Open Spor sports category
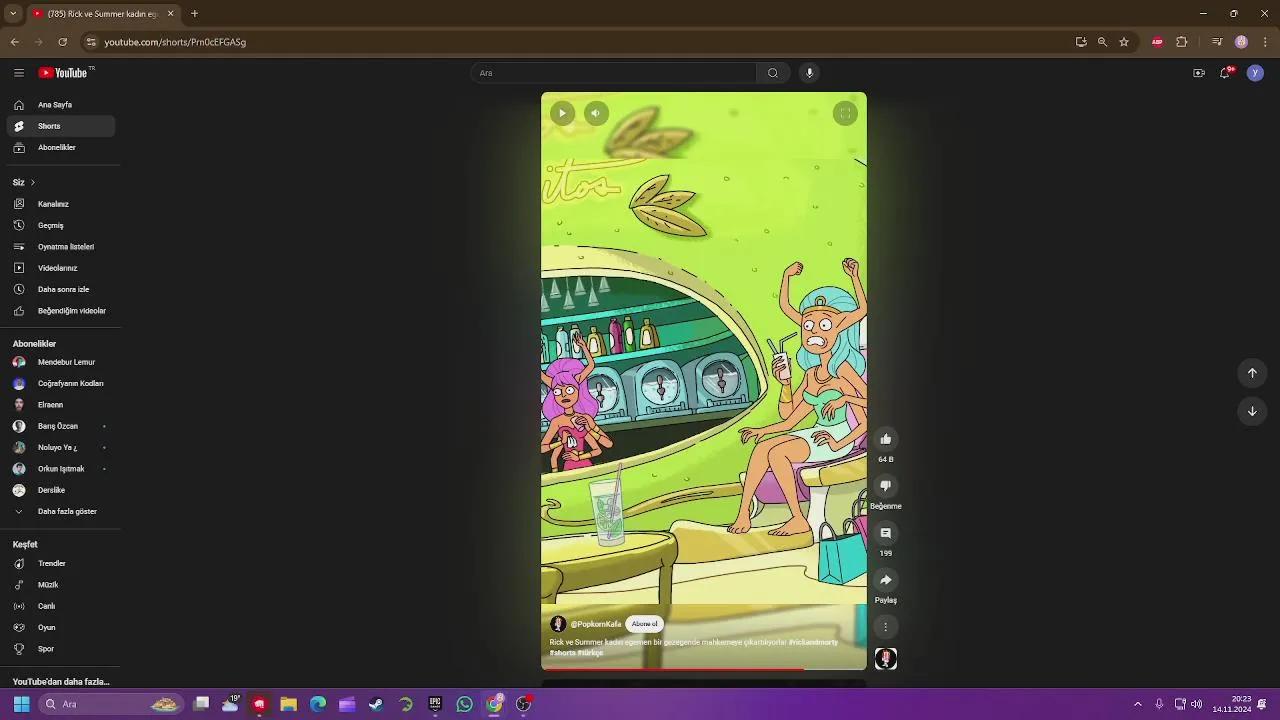Viewport: 1280px width, 720px height. tap(60, 649)
